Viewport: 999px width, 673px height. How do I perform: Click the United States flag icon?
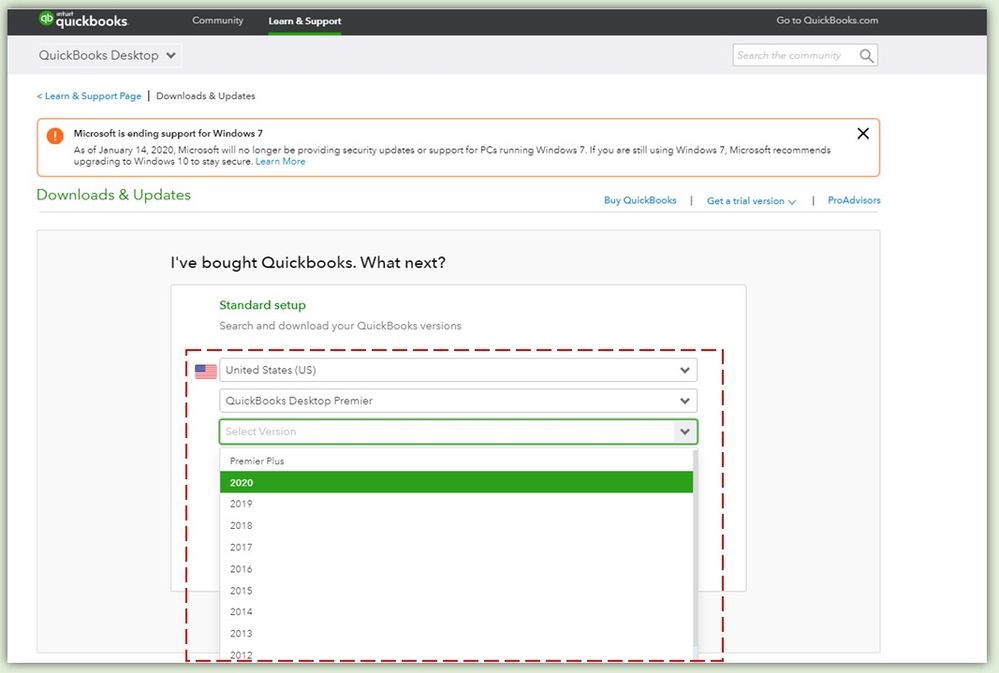tap(205, 371)
